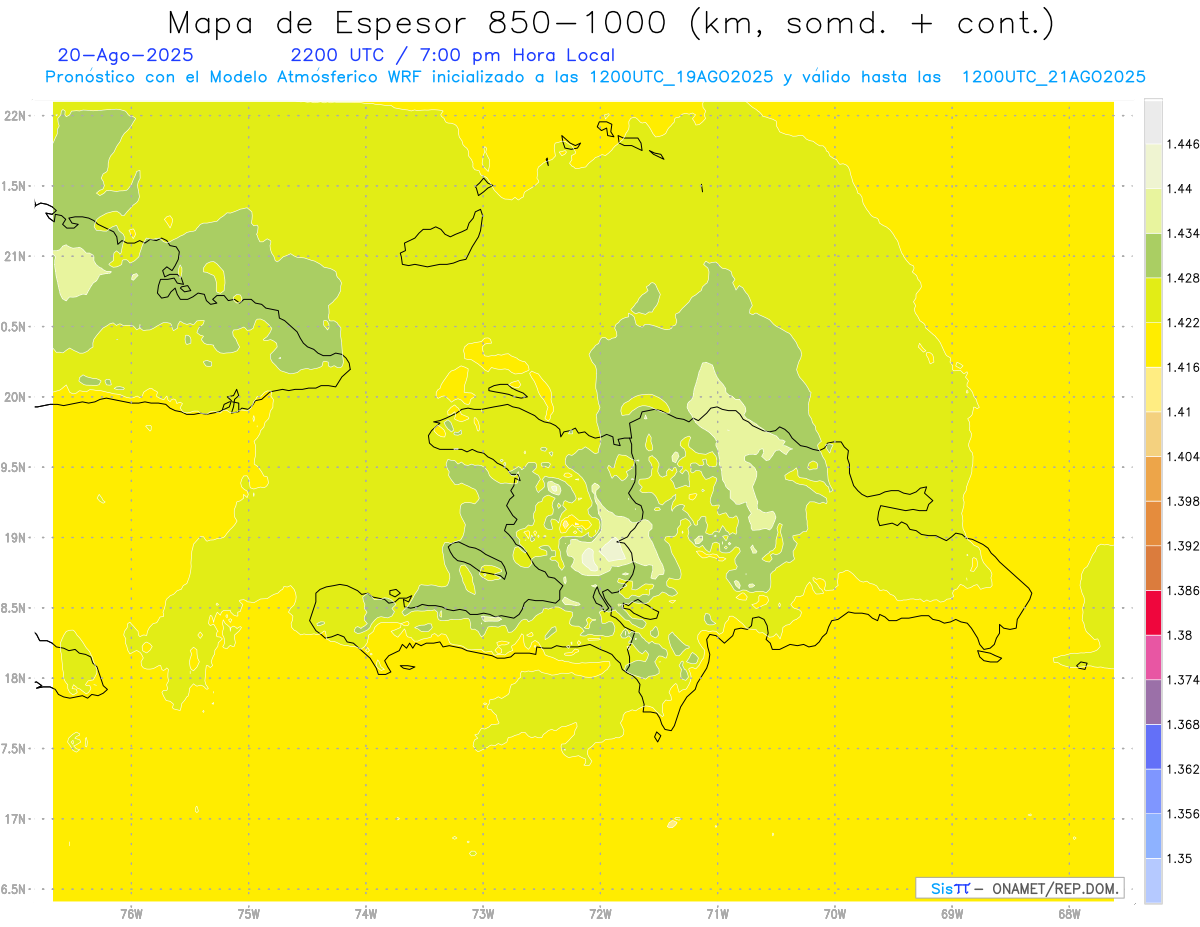Select the orange 1.398–1.404 legend swatch
Viewport: 1200px width, 927px height.
pos(1153,478)
